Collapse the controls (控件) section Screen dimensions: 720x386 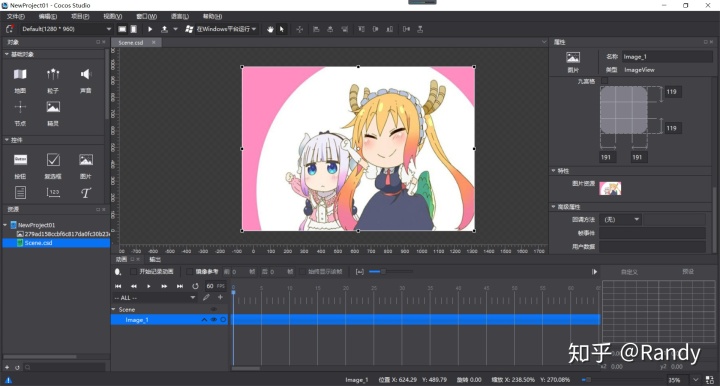pos(6,140)
